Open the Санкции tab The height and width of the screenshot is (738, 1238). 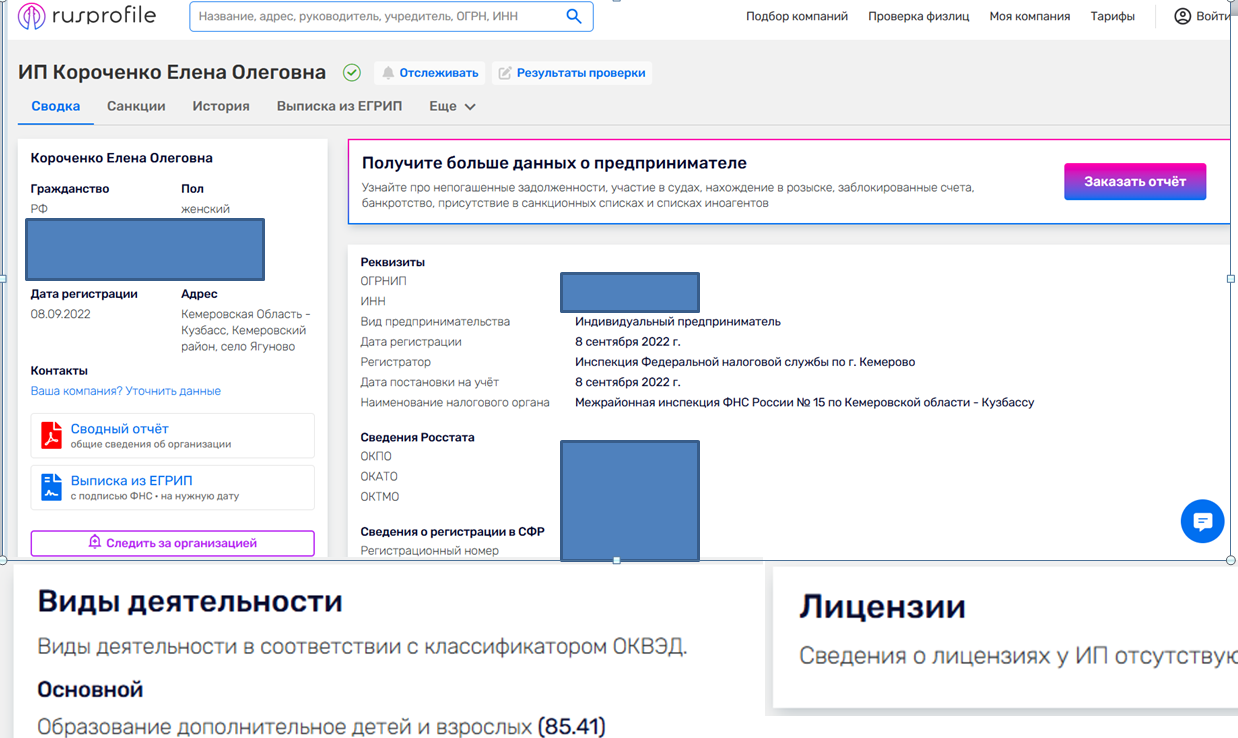(136, 106)
